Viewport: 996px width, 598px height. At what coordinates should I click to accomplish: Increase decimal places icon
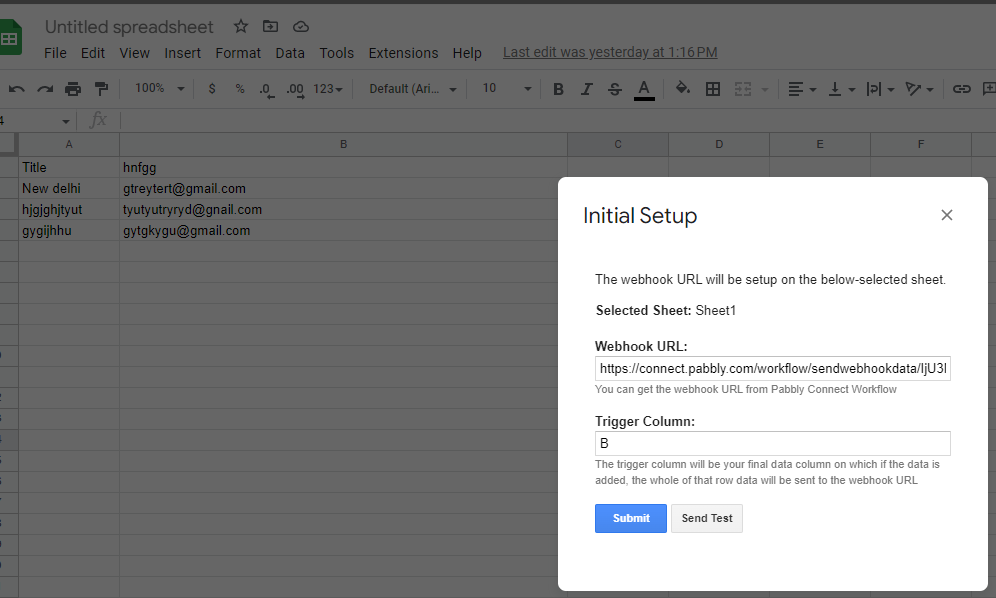click(295, 90)
